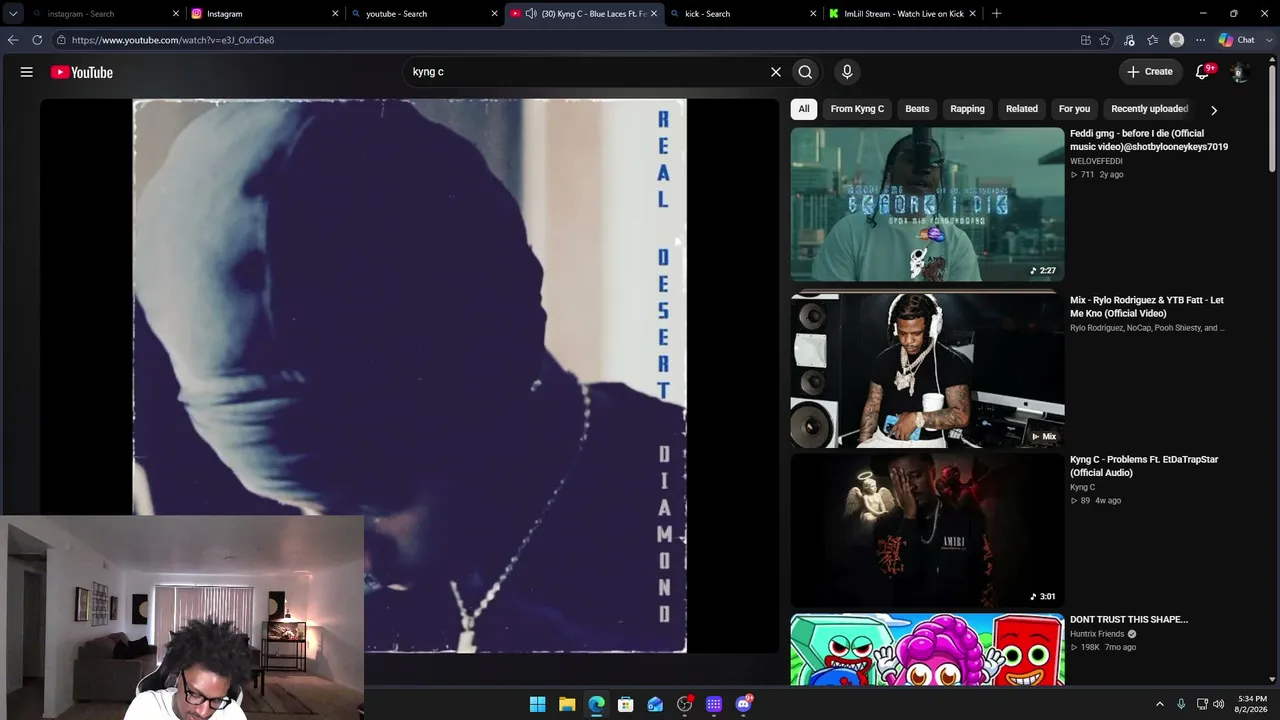Open Outlook from the taskbar

(x=655, y=704)
